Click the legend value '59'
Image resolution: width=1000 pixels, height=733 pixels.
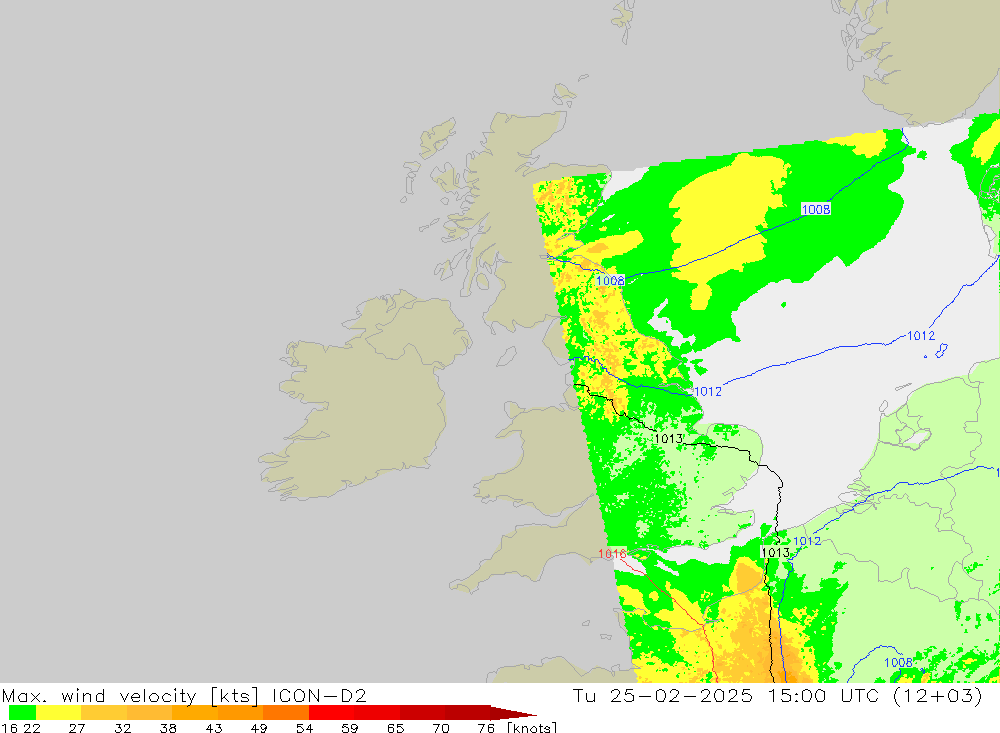(x=349, y=728)
